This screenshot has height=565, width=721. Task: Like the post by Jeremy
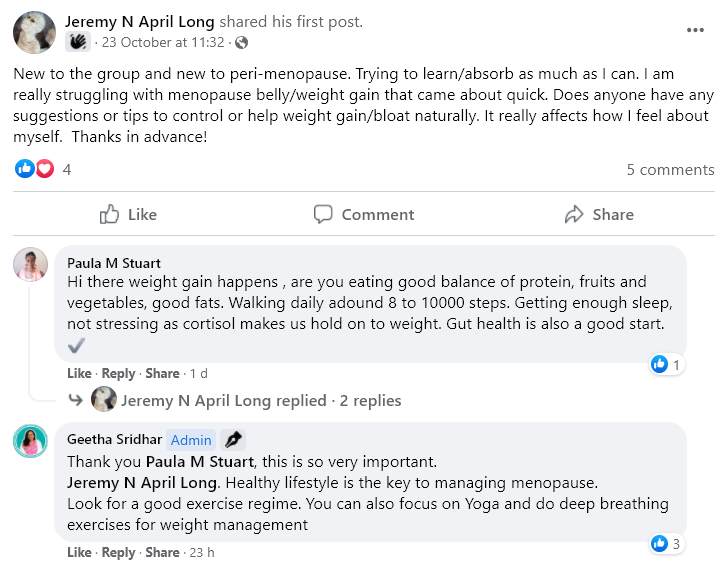[x=128, y=214]
